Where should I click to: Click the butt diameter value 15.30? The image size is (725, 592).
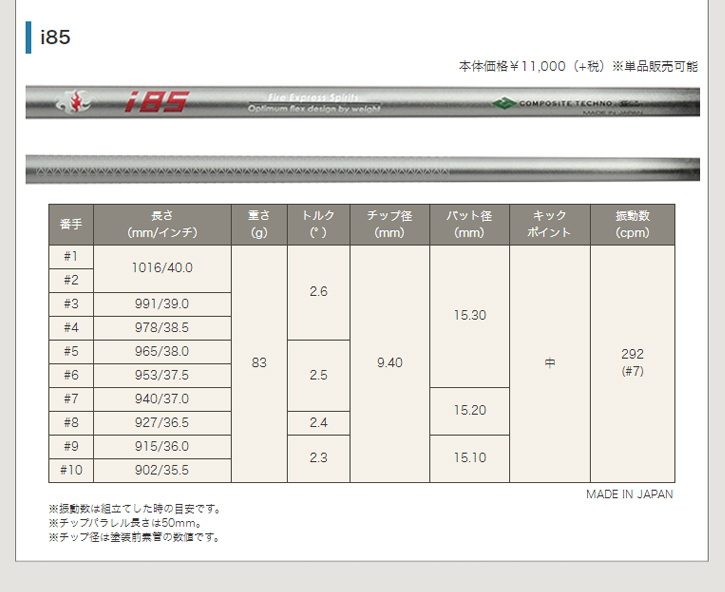pyautogui.click(x=470, y=316)
